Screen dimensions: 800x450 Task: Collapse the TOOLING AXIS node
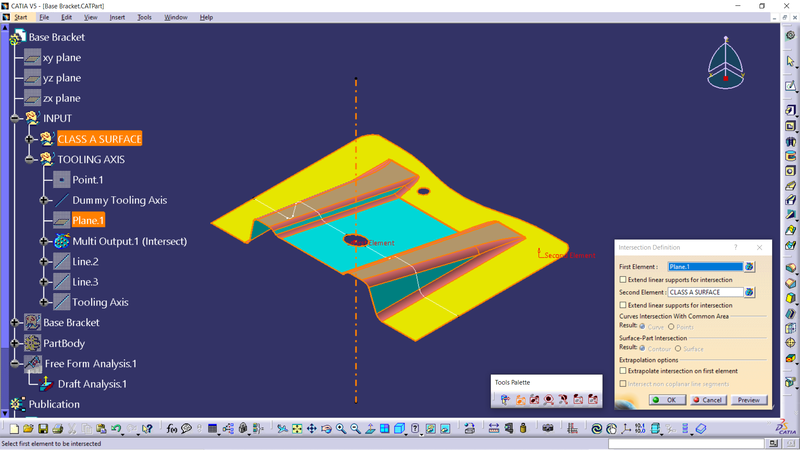[30, 159]
